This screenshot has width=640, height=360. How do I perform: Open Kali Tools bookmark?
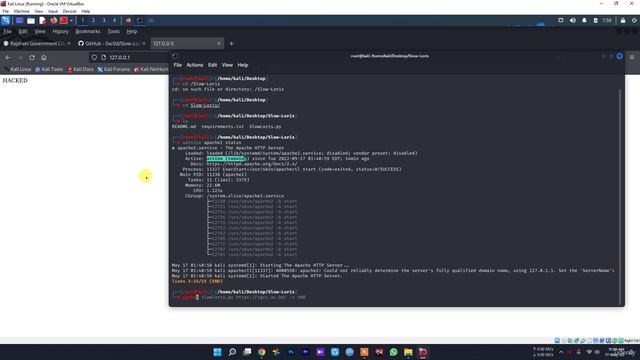click(49, 69)
